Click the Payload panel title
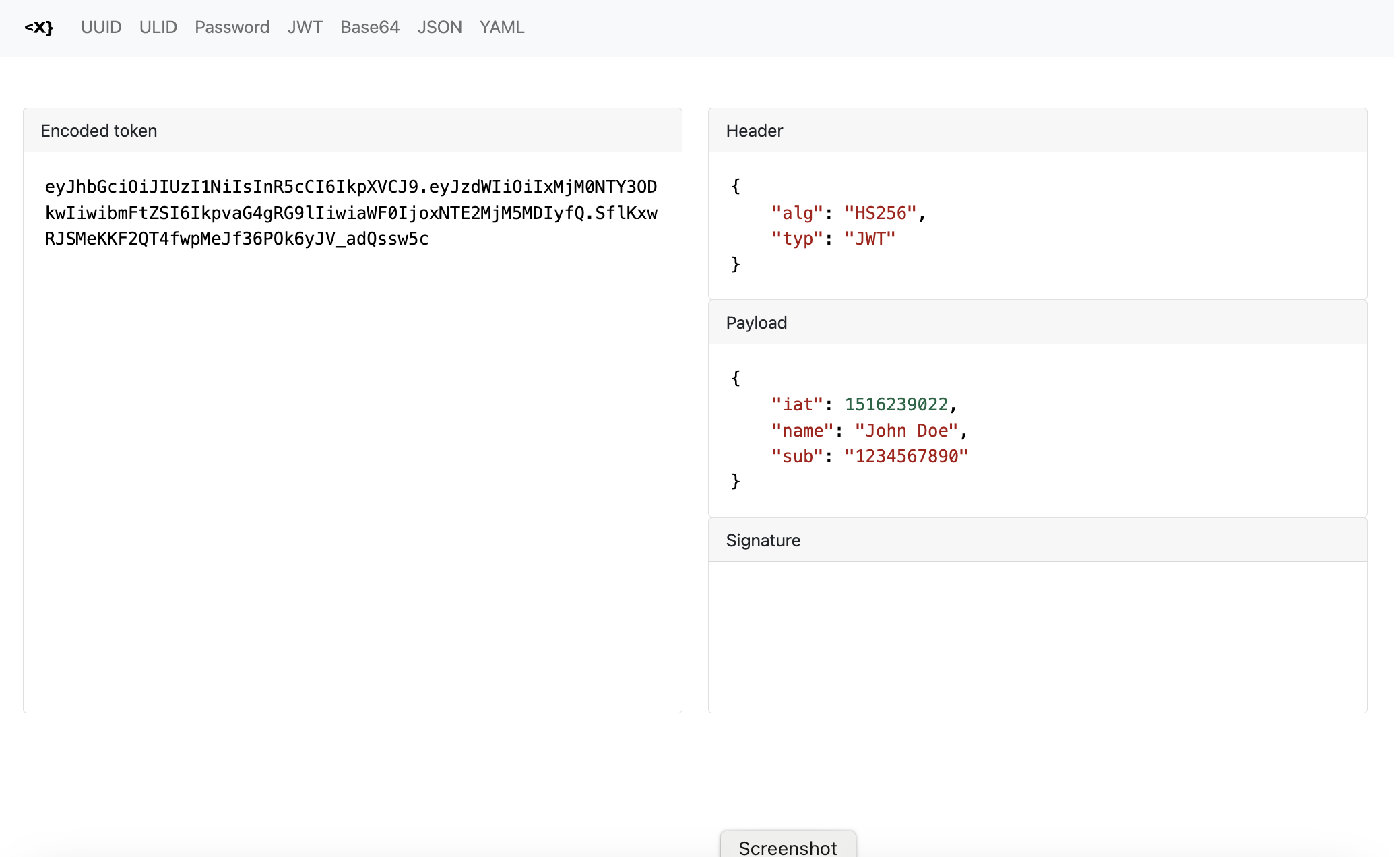The width and height of the screenshot is (1400, 857). 756,323
